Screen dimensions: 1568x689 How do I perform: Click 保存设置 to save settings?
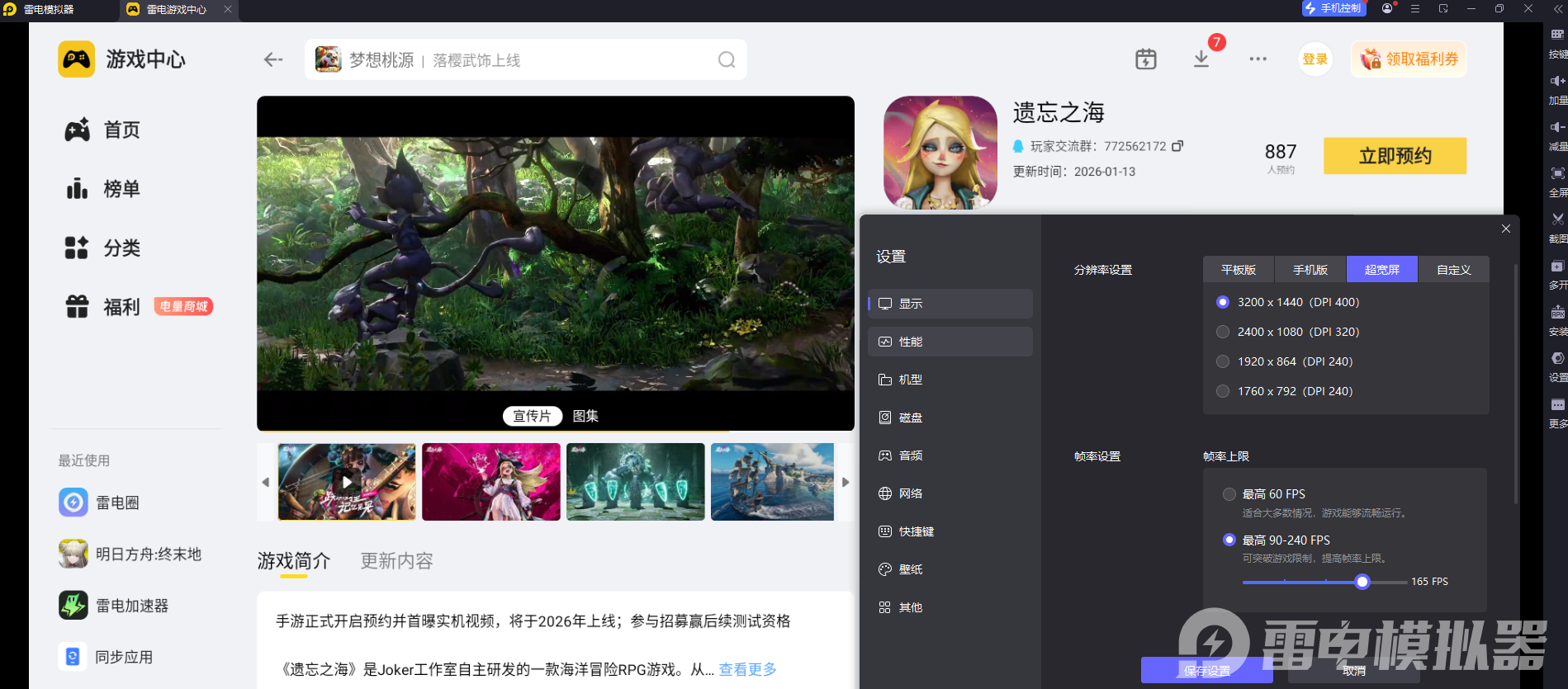coord(1207,670)
